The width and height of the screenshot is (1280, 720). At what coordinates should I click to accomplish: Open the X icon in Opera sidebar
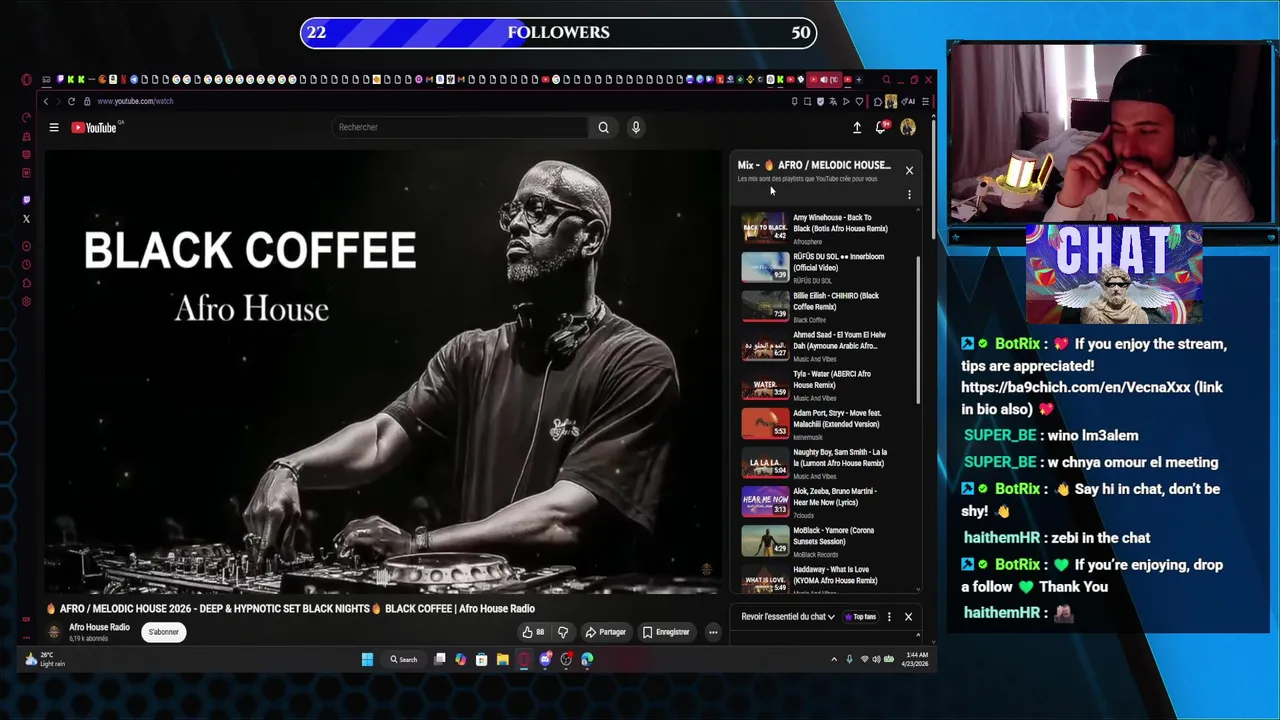tap(26, 218)
